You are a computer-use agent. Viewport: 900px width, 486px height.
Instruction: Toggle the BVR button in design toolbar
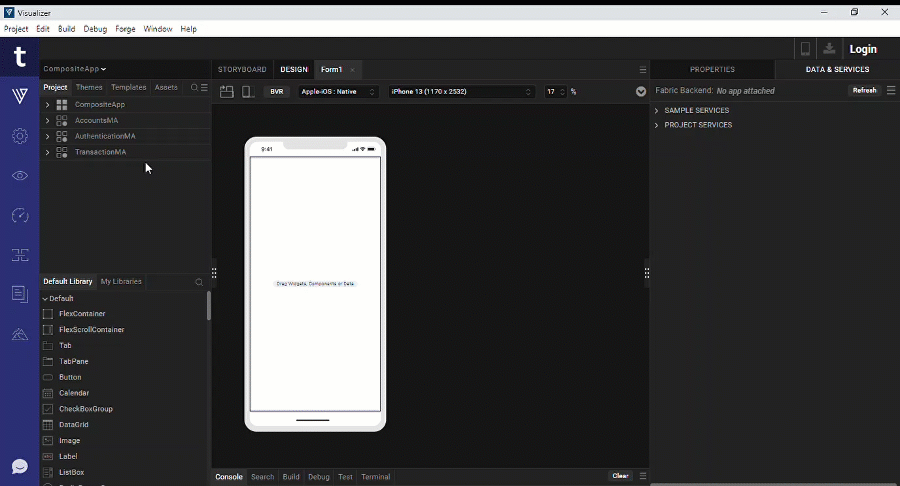277,92
